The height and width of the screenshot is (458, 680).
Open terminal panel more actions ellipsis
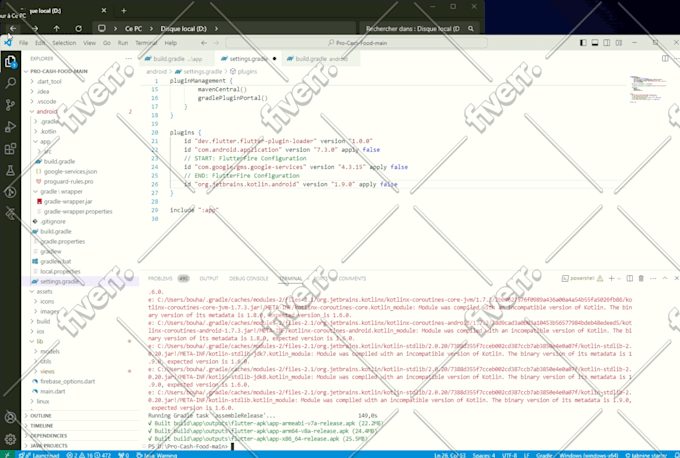click(653, 278)
